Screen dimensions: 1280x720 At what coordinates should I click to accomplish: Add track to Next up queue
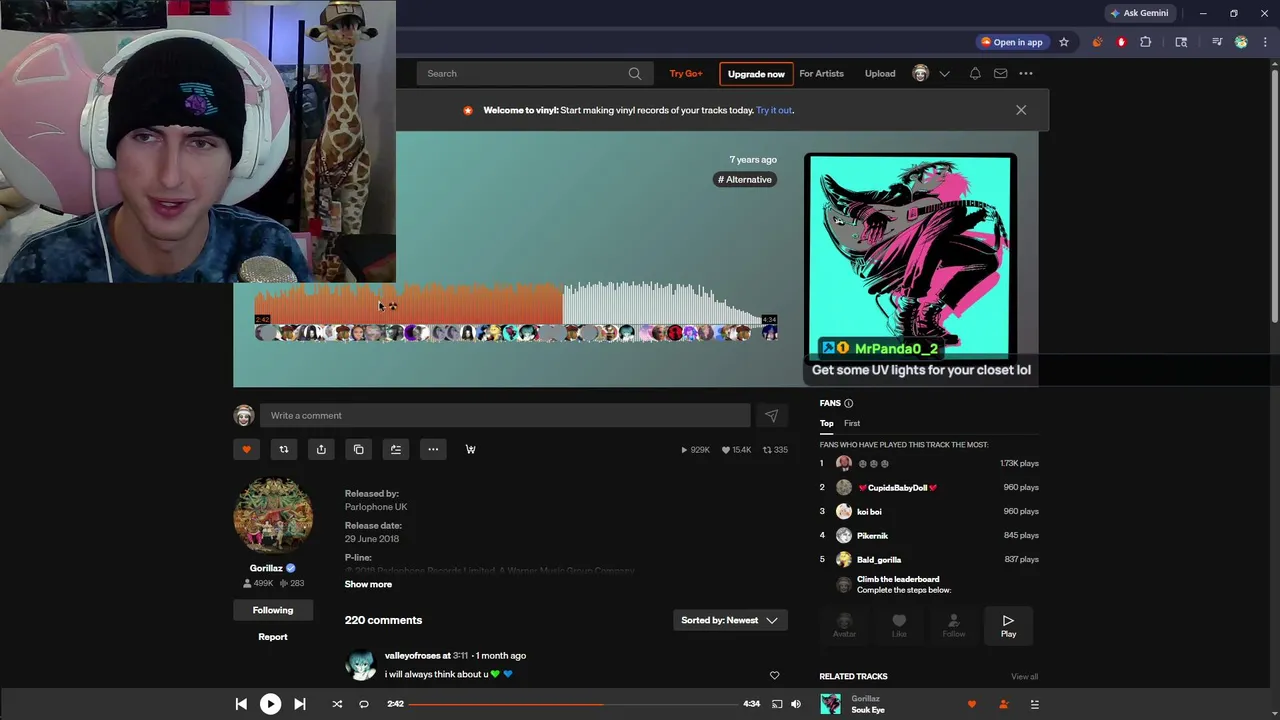click(x=396, y=449)
